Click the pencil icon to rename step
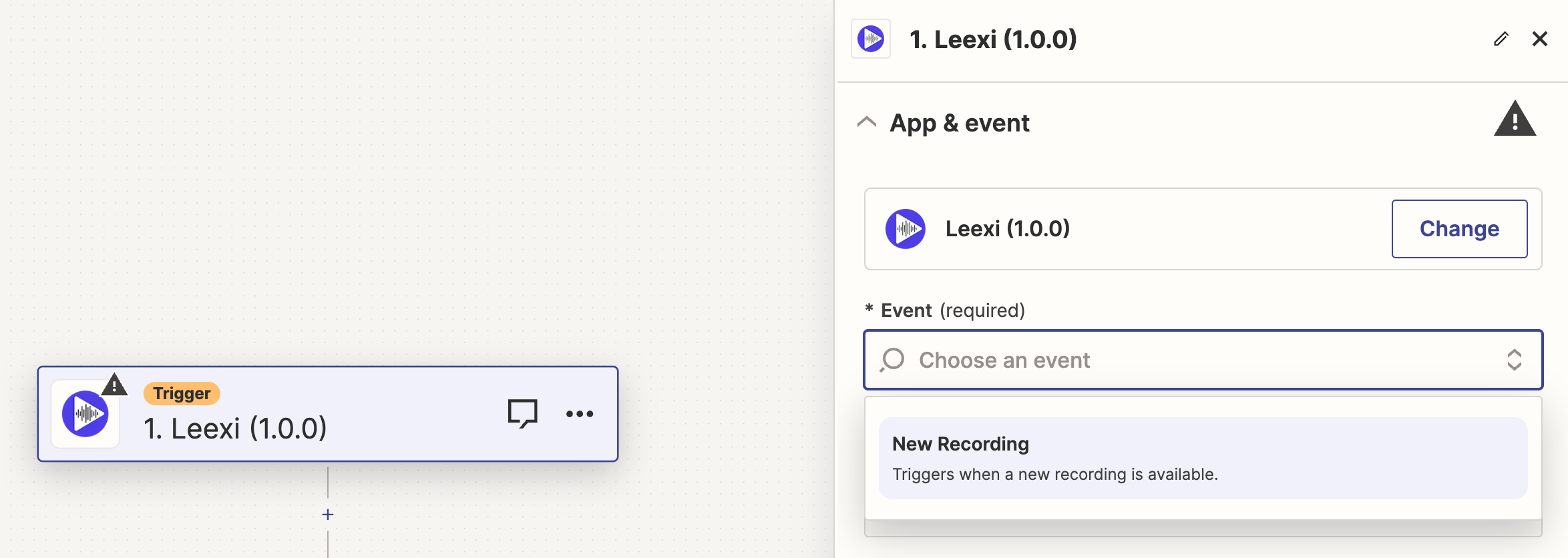The width and height of the screenshot is (1568, 558). 1501,39
